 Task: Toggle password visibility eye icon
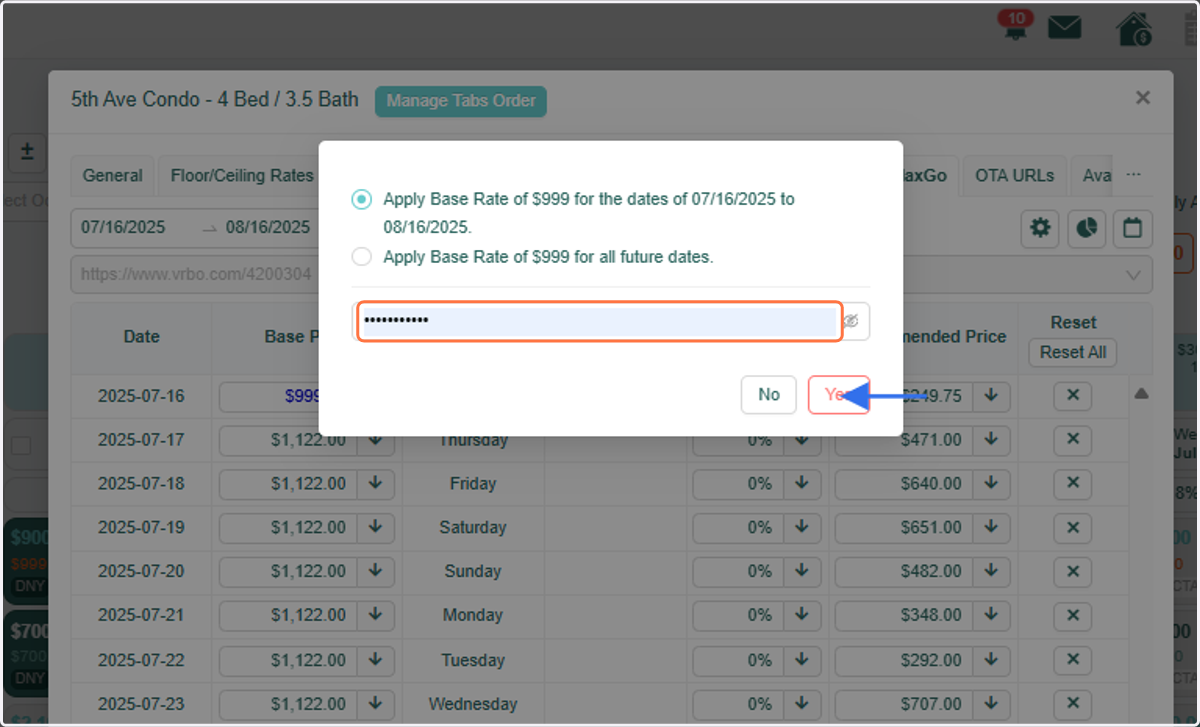pos(851,321)
